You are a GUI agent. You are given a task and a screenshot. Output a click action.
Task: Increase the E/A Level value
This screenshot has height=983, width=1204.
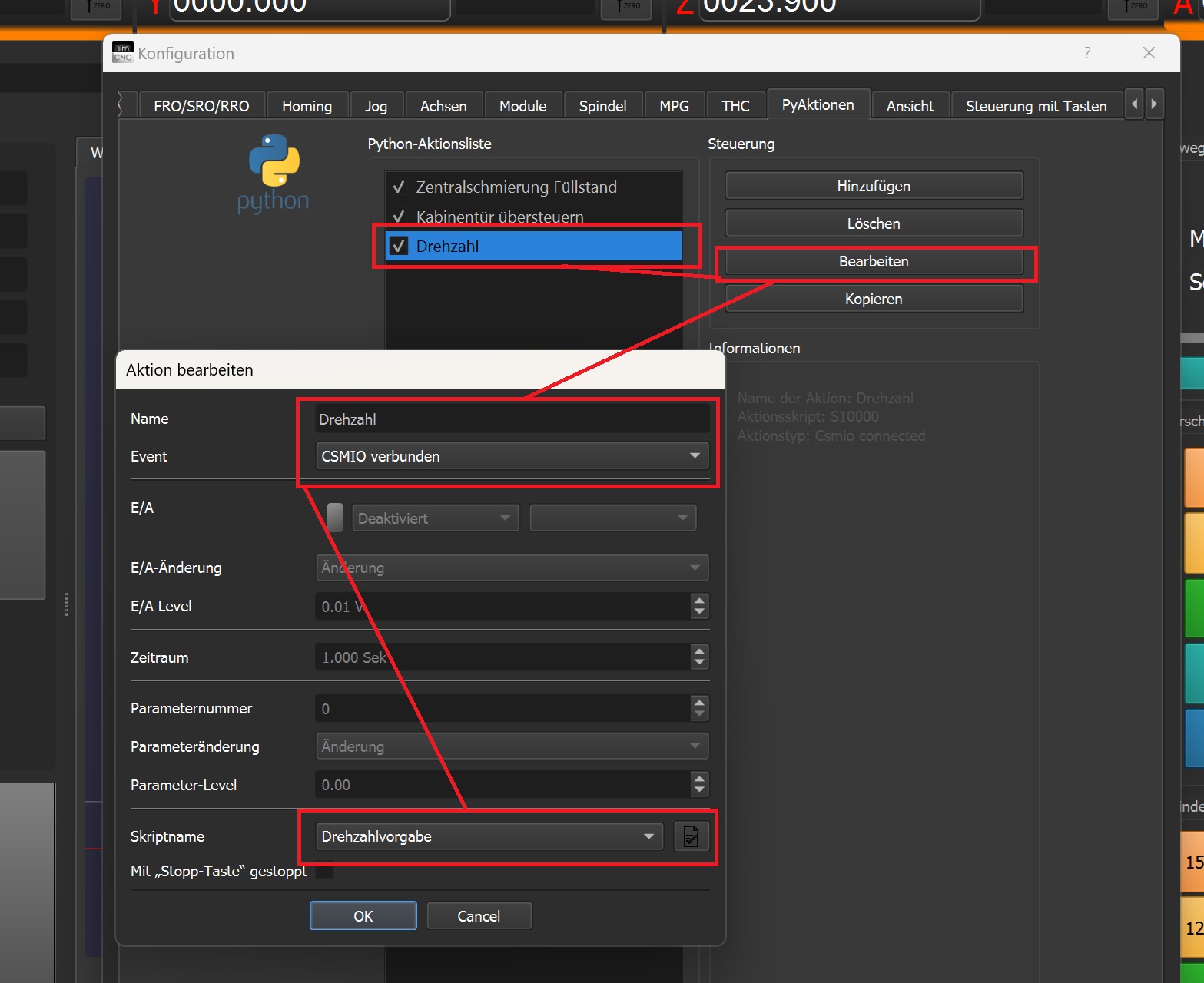699,600
